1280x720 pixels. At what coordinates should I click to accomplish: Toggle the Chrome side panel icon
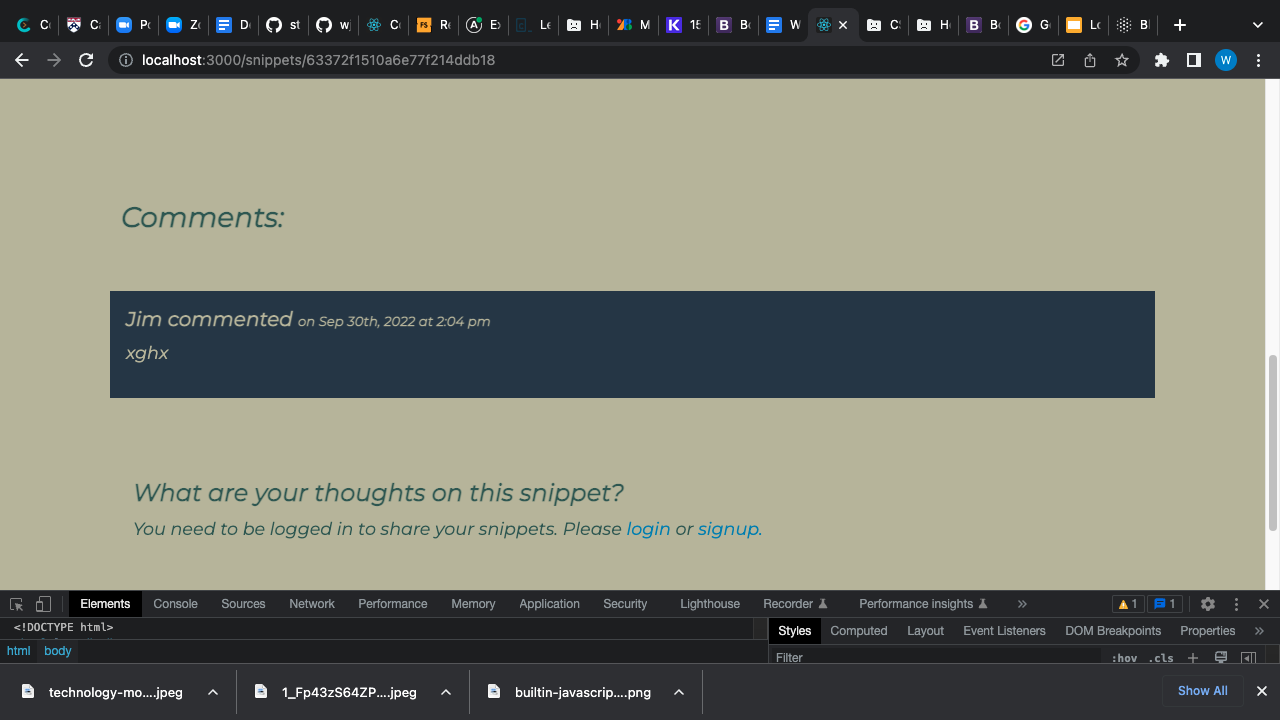[1193, 60]
